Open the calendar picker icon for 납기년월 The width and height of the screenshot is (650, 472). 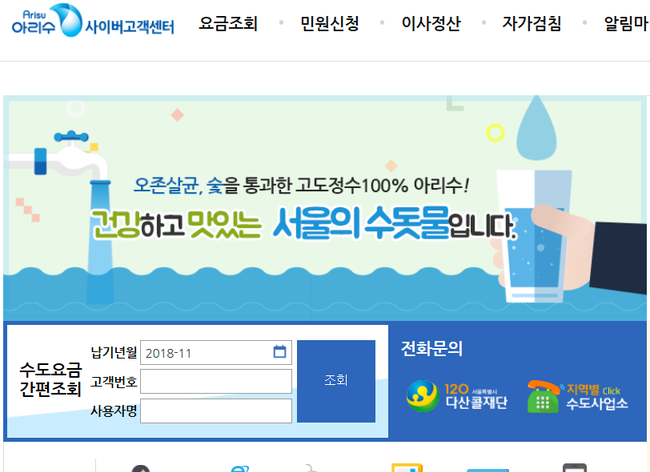tap(280, 351)
